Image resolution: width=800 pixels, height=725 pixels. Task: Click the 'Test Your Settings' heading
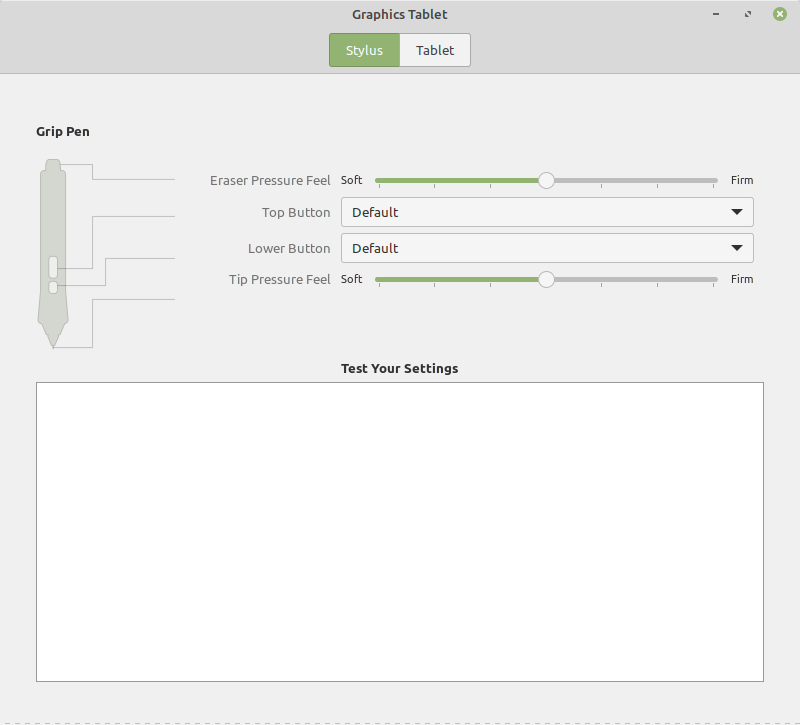(399, 368)
